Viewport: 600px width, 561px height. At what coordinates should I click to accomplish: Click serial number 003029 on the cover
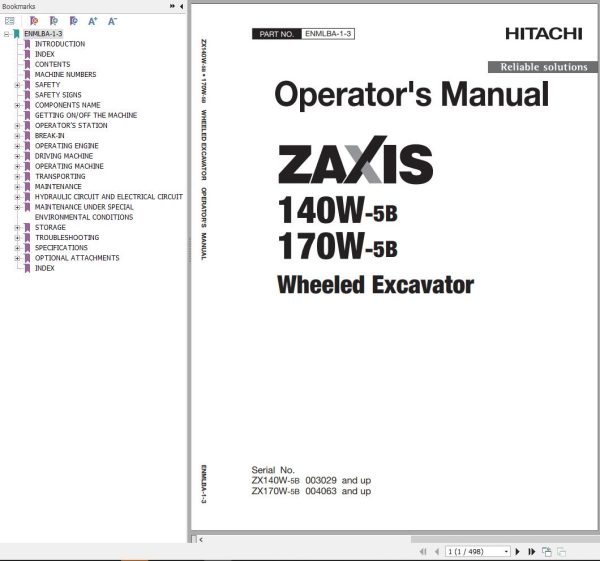(321, 480)
